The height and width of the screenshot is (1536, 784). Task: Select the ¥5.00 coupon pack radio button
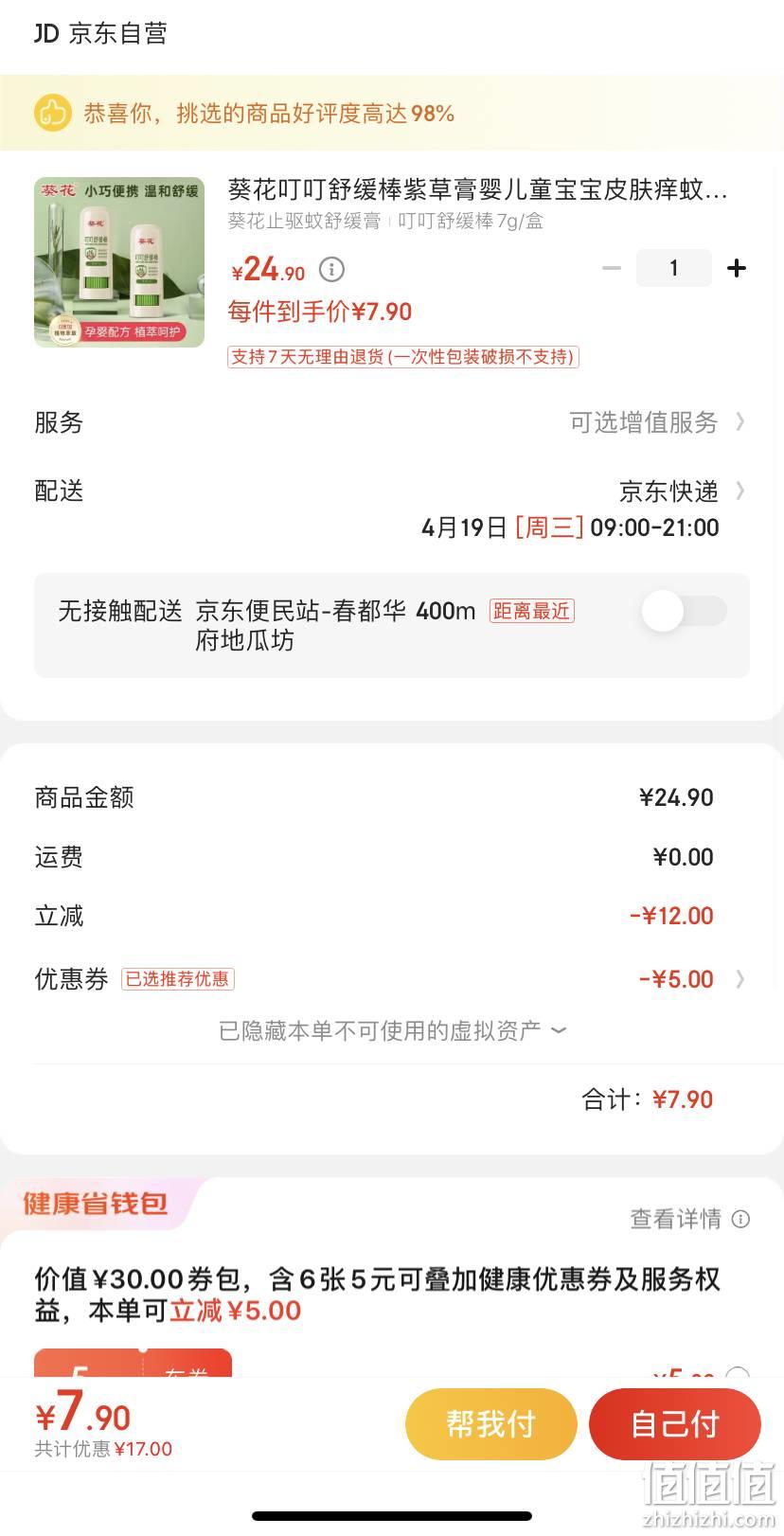coord(738,1373)
